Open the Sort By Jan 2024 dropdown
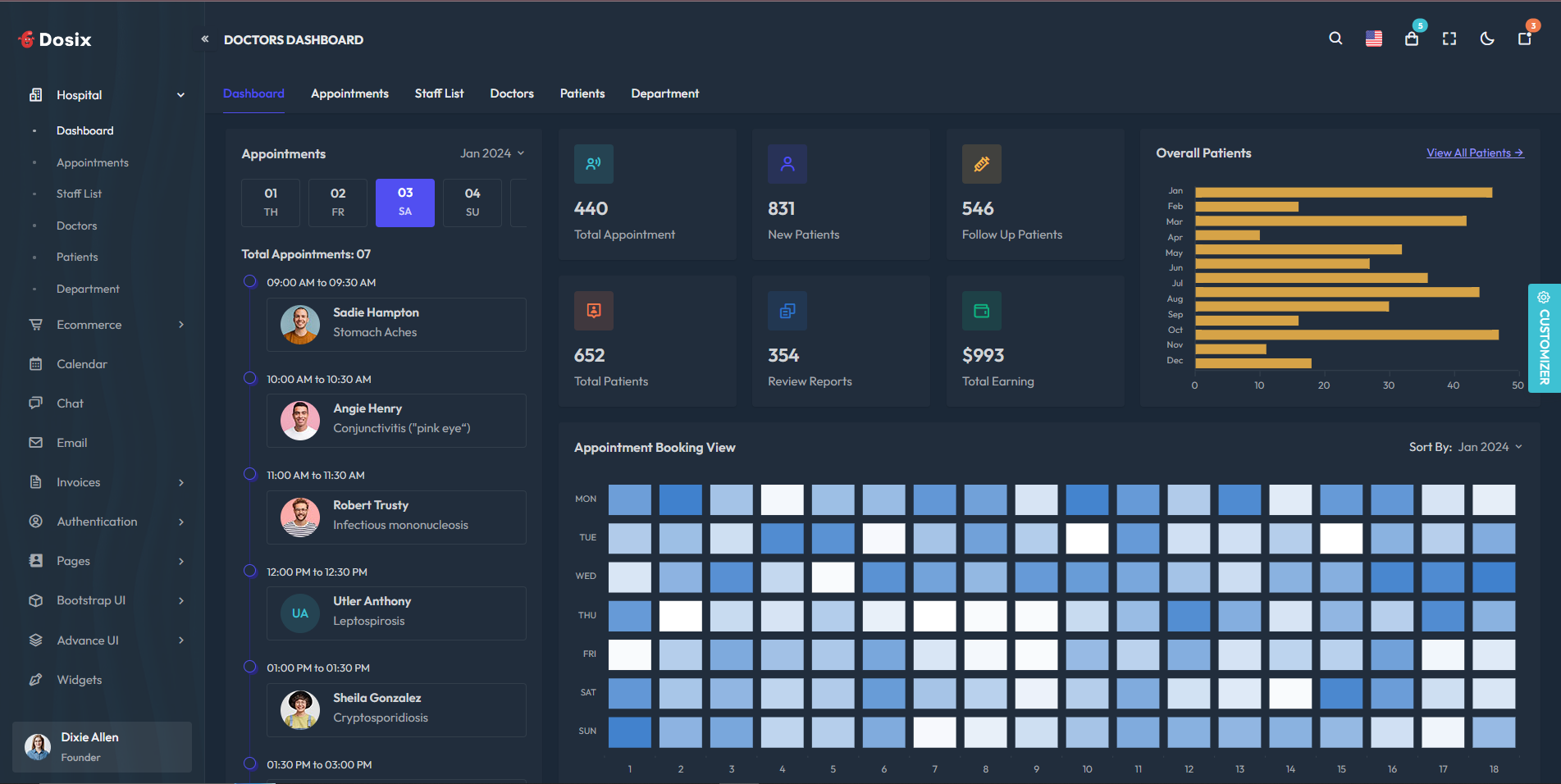The image size is (1561, 784). tap(1490, 447)
